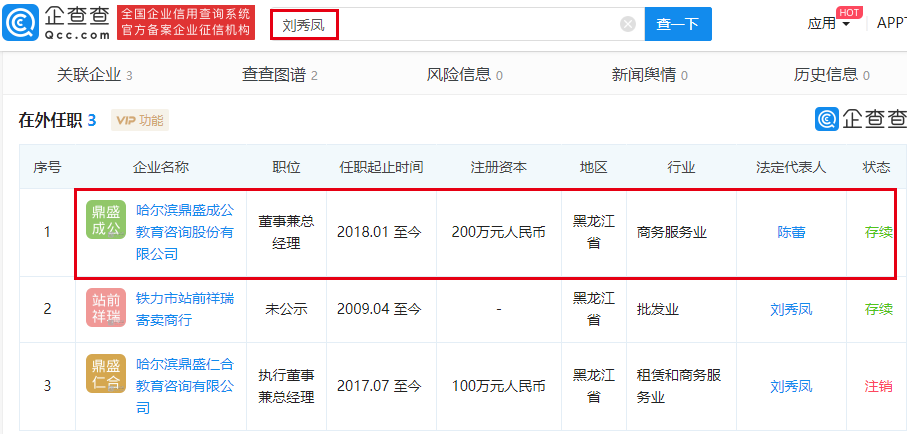Switch to the 风险信息 tab
The width and height of the screenshot is (907, 434).
464,75
